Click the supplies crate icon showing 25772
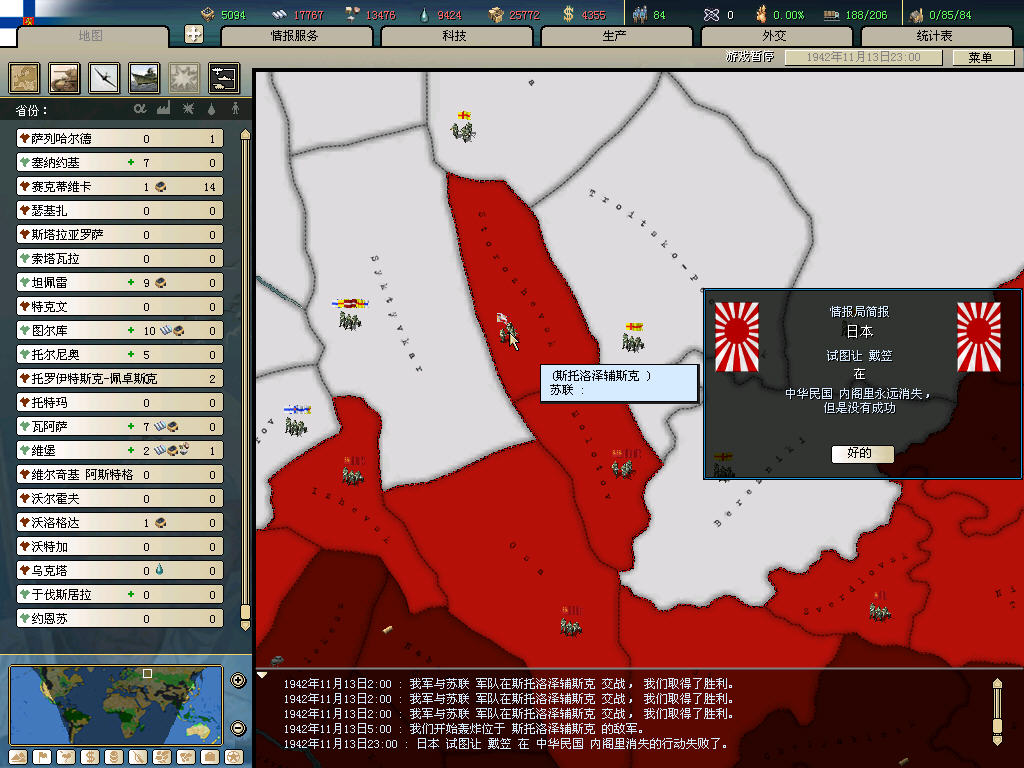This screenshot has width=1024, height=768. tap(496, 14)
